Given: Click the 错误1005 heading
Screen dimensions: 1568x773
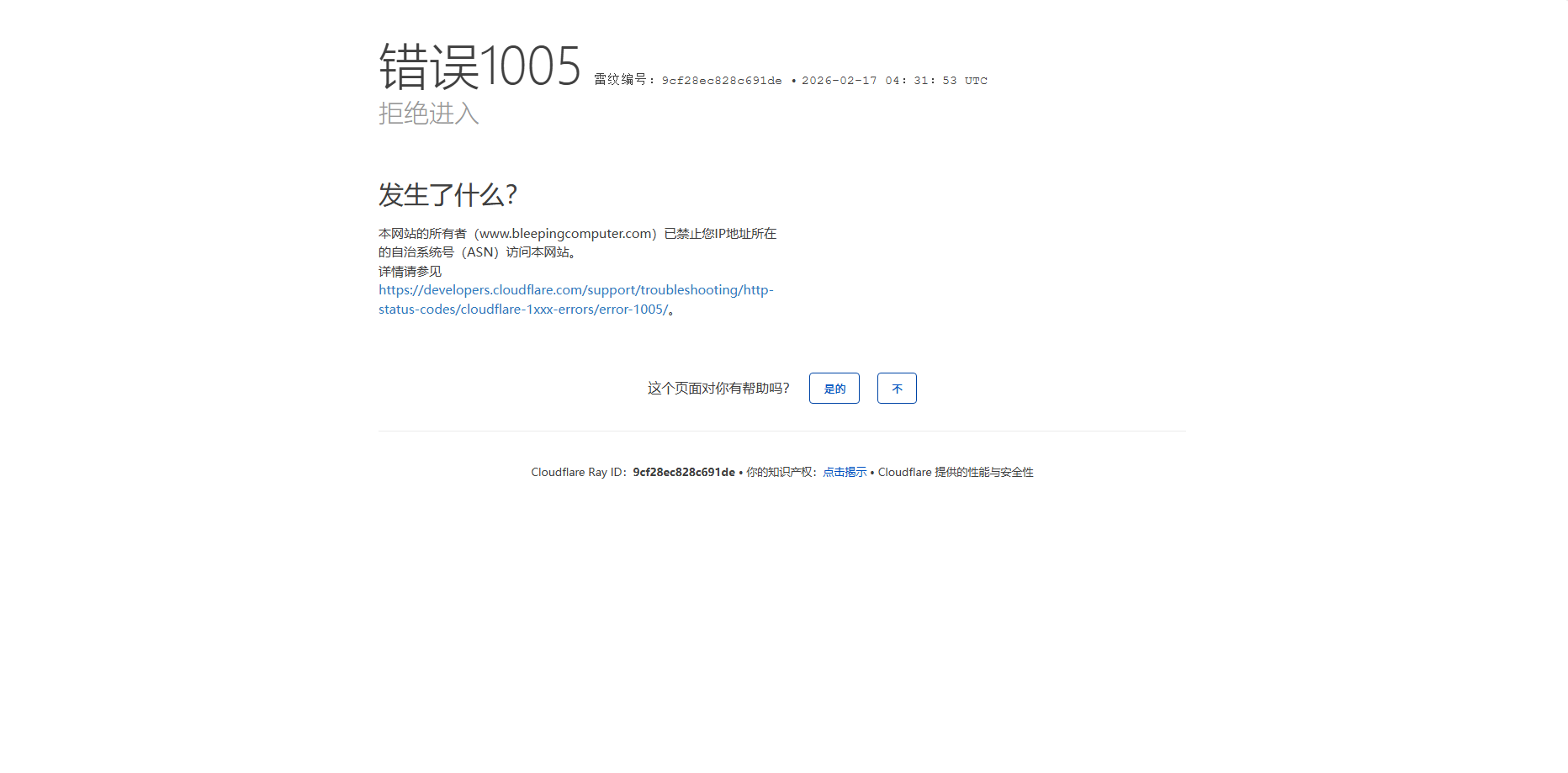Looking at the screenshot, I should 479,66.
